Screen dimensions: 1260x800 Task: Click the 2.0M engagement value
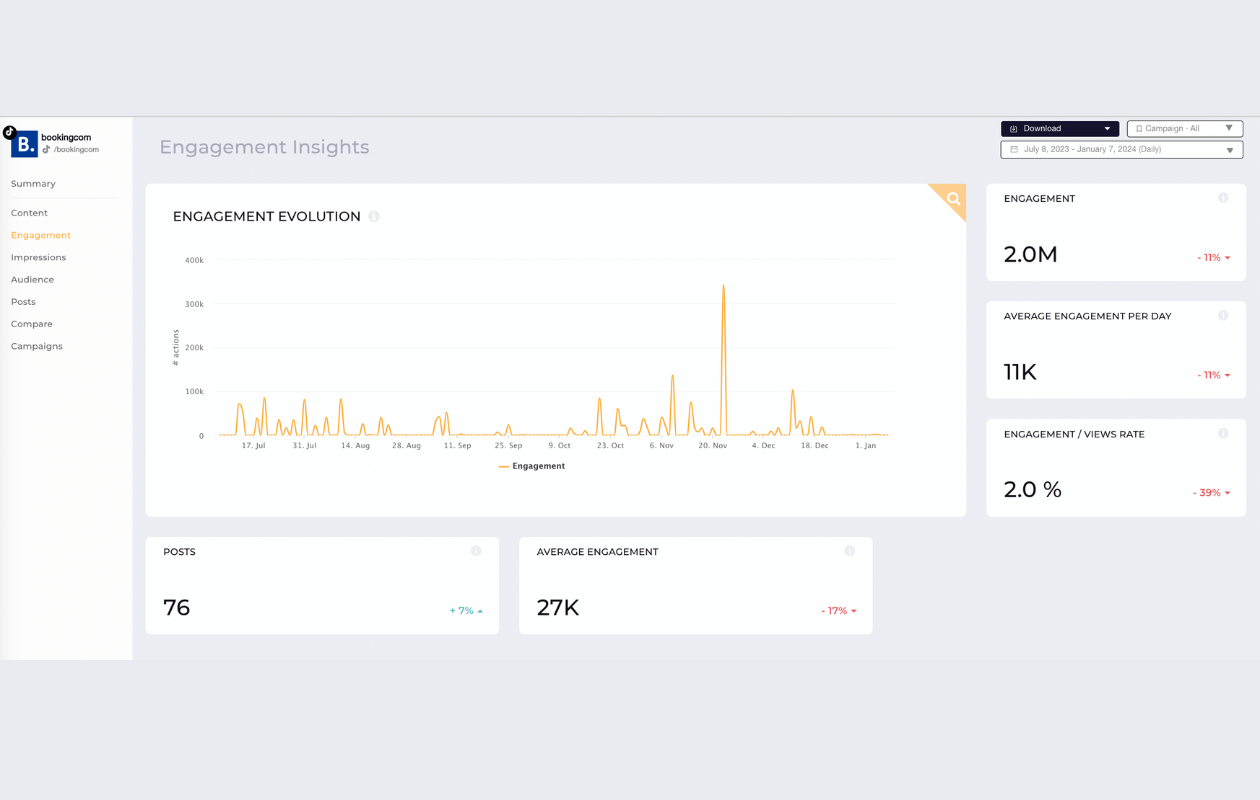click(1030, 255)
